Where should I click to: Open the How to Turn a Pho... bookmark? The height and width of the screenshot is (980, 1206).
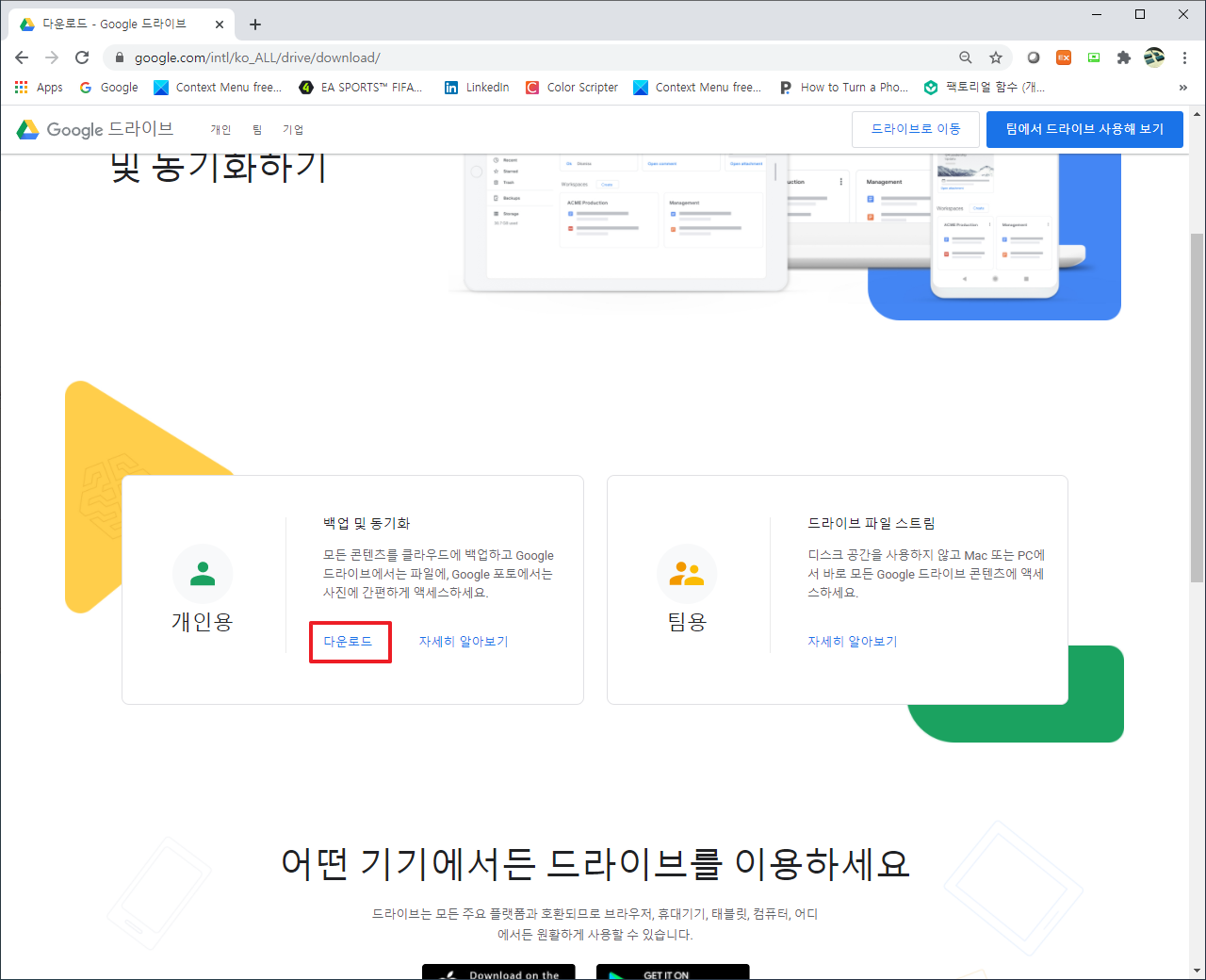tap(844, 88)
